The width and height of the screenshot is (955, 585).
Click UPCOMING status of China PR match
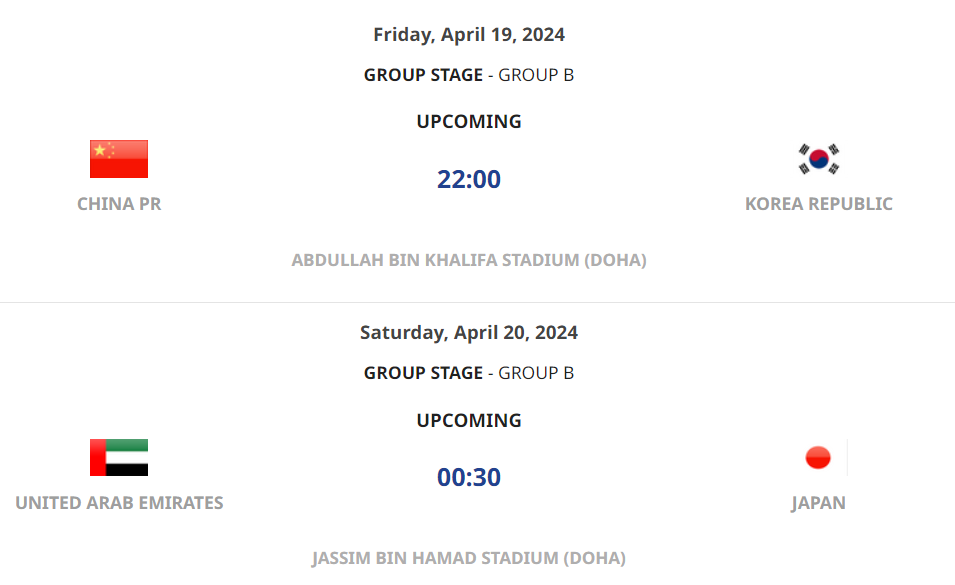[469, 122]
